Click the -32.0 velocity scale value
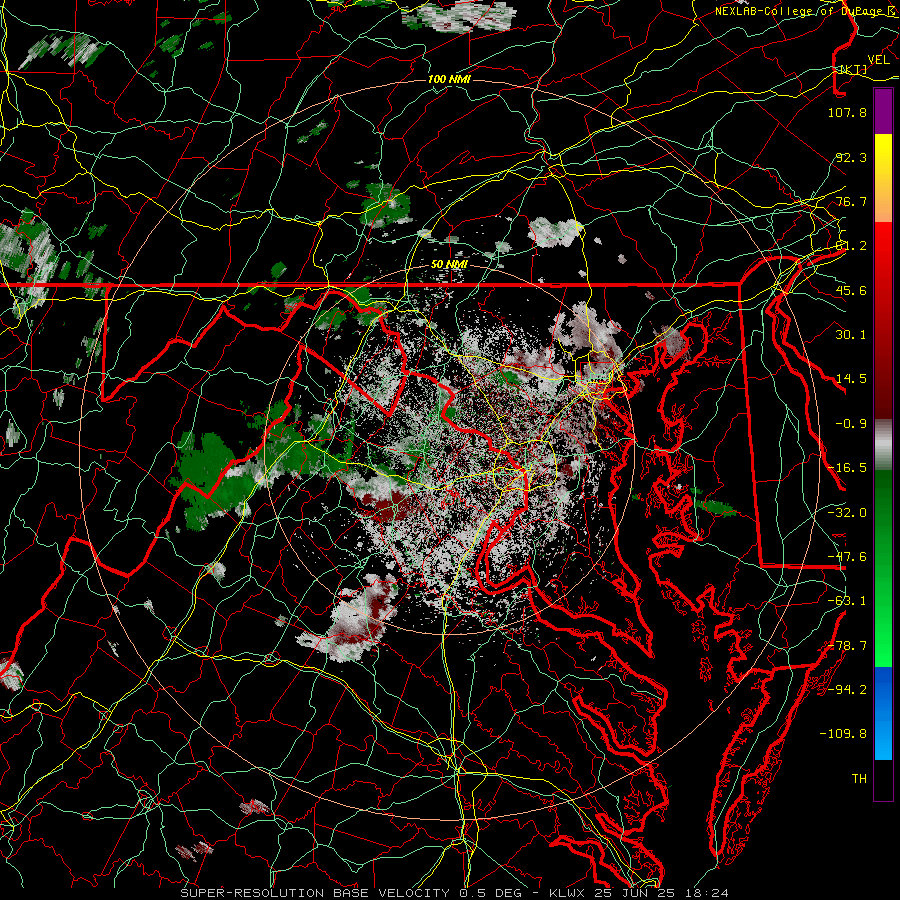Image resolution: width=900 pixels, height=900 pixels. 847,513
